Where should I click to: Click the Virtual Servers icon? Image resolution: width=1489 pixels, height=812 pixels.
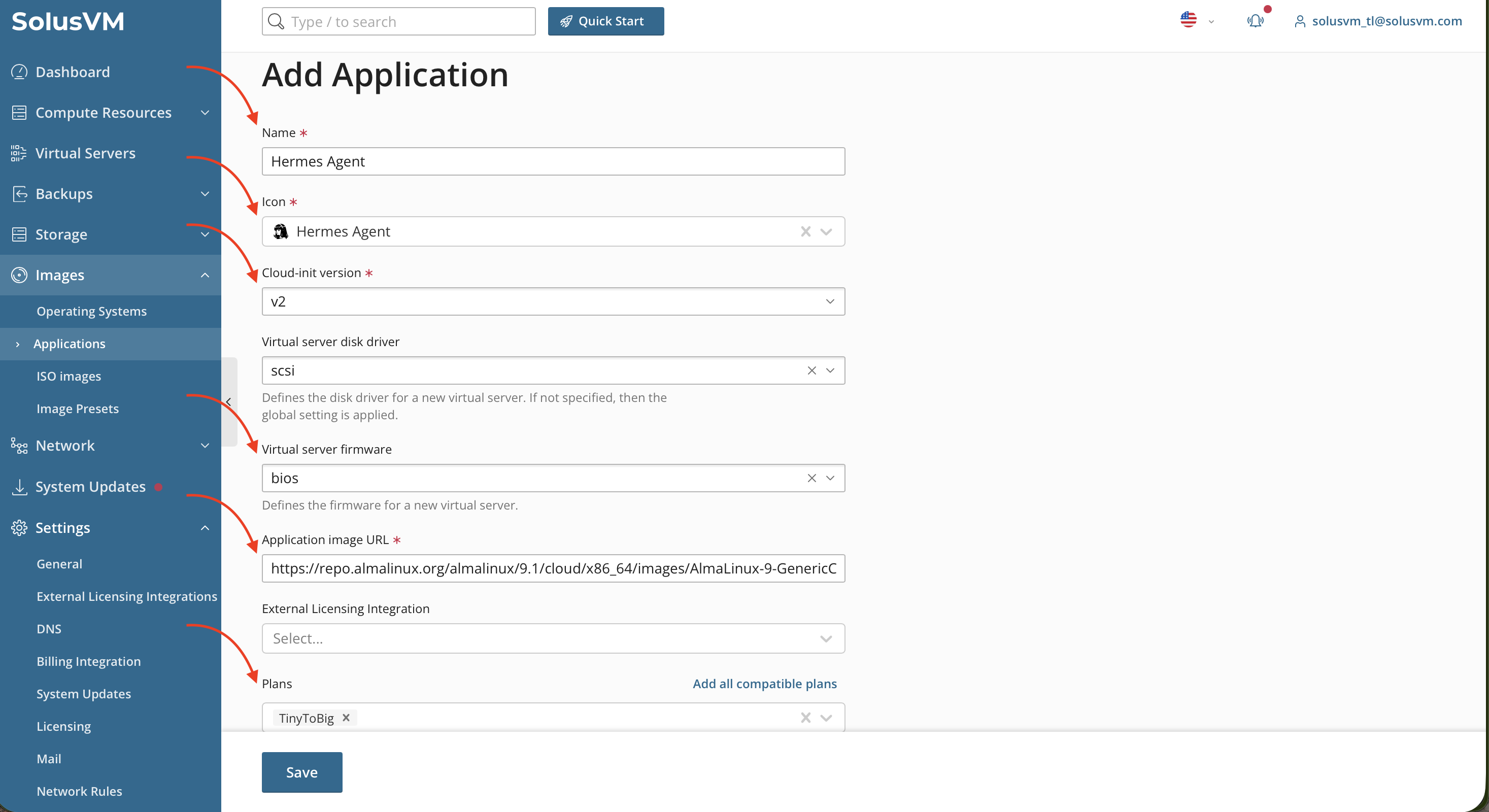coord(19,153)
